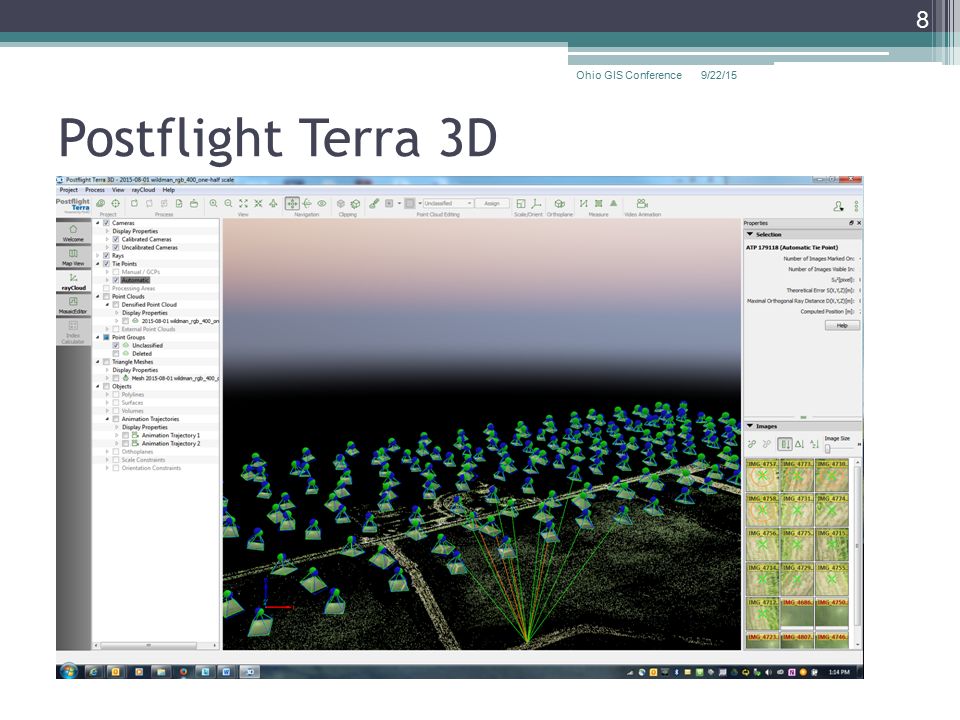Toggle the Rays checkbox
Viewport: 960px width, 720px height.
pyautogui.click(x=107, y=255)
